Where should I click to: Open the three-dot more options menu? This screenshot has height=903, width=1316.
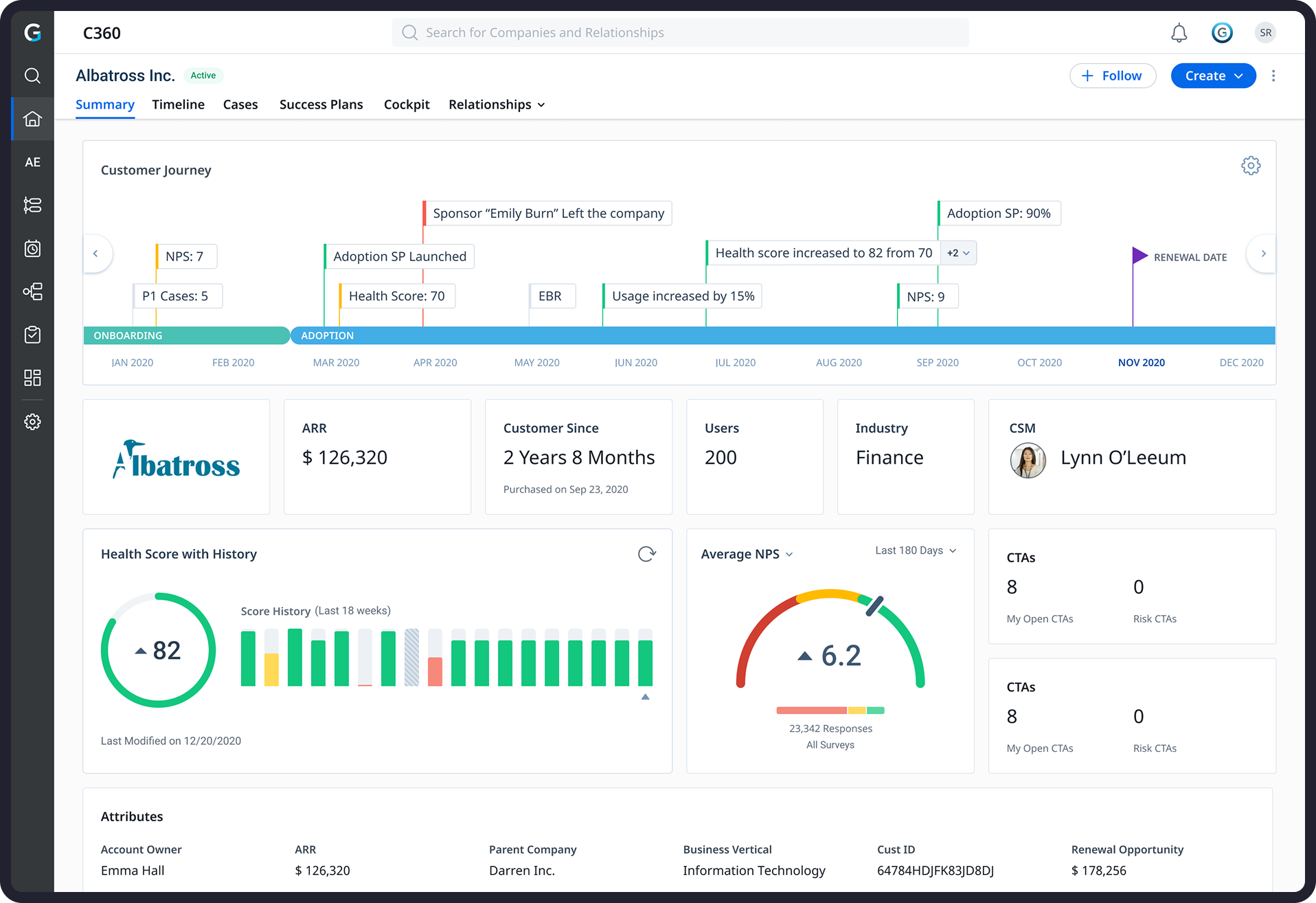(1273, 76)
